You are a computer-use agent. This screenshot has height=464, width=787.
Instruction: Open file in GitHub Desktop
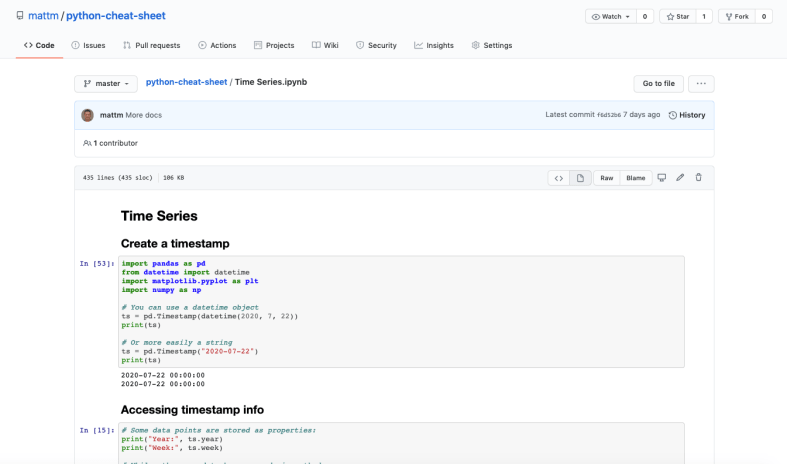(x=661, y=178)
